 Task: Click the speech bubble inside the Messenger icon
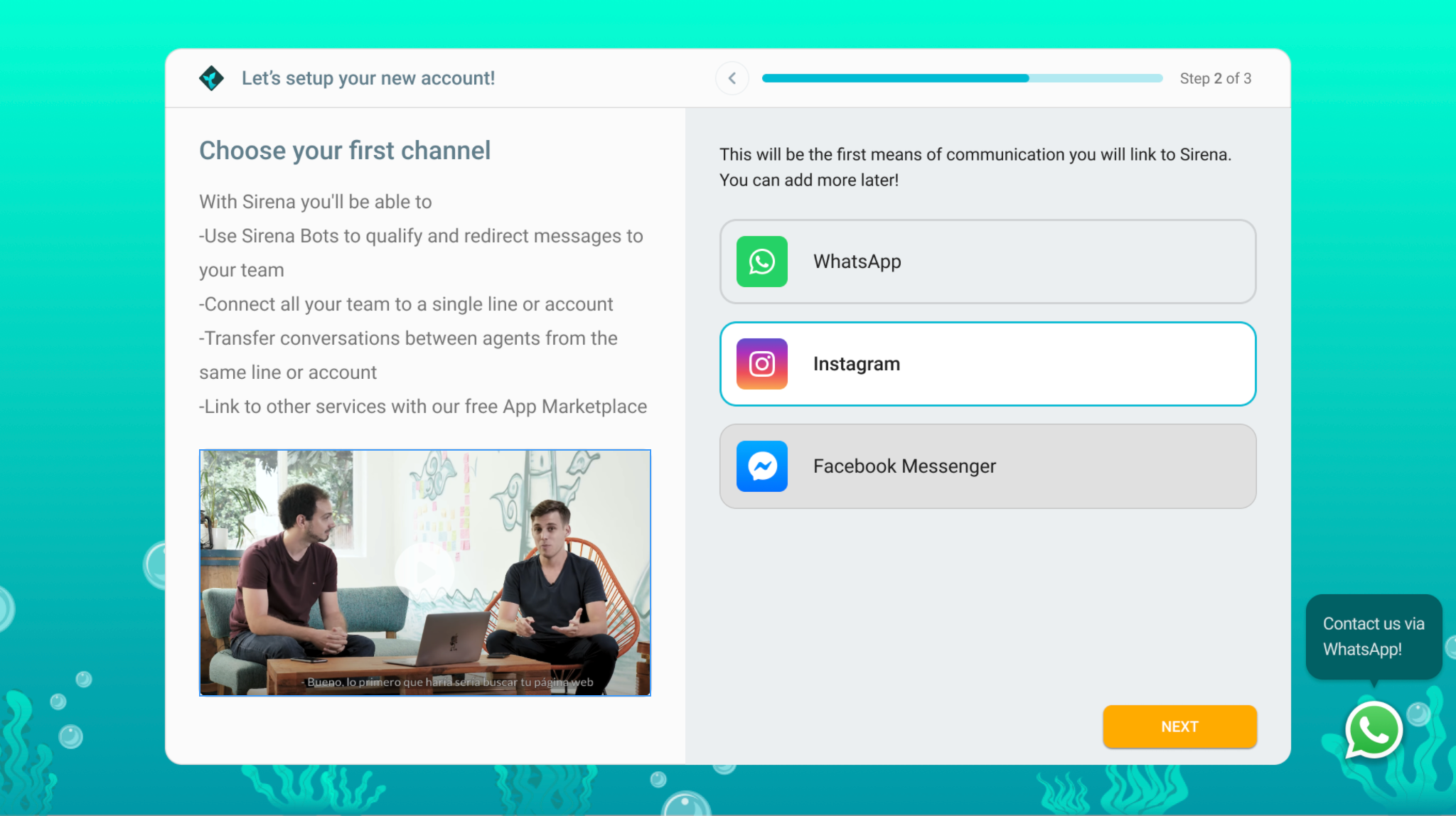tap(761, 466)
